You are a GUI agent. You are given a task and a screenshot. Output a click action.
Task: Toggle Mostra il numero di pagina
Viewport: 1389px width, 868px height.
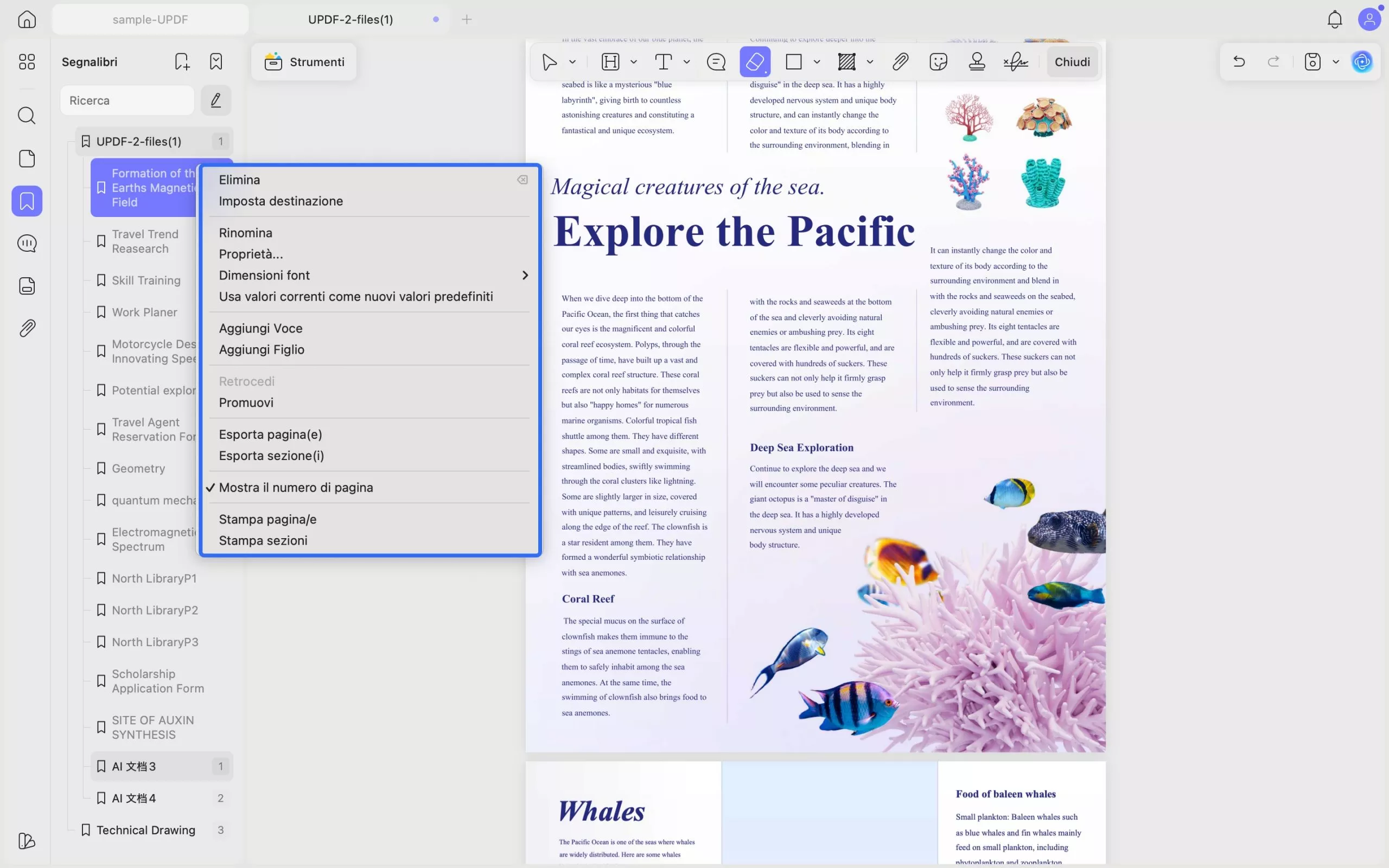(x=296, y=487)
